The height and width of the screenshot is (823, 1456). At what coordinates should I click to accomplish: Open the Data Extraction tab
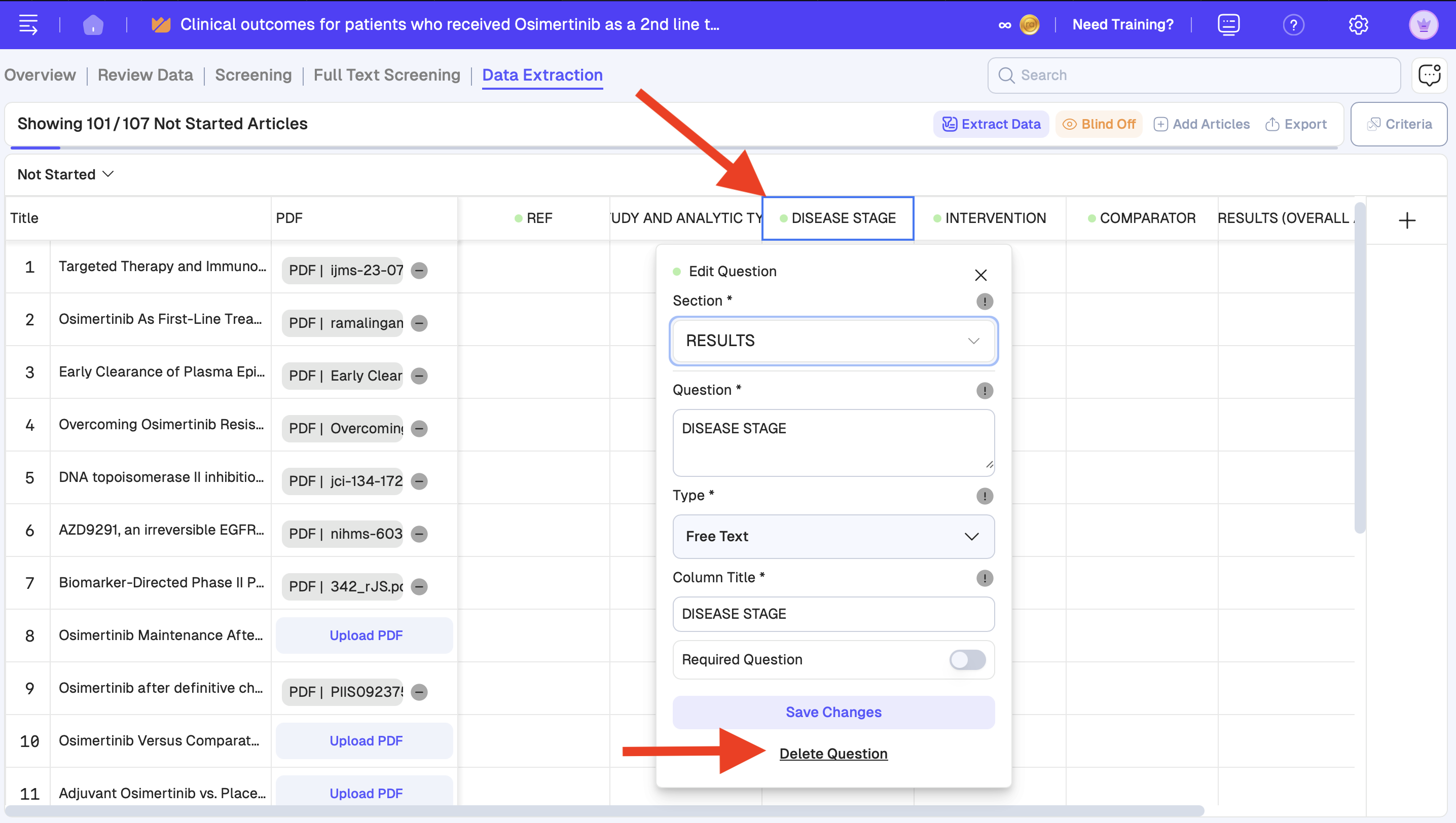pyautogui.click(x=541, y=74)
